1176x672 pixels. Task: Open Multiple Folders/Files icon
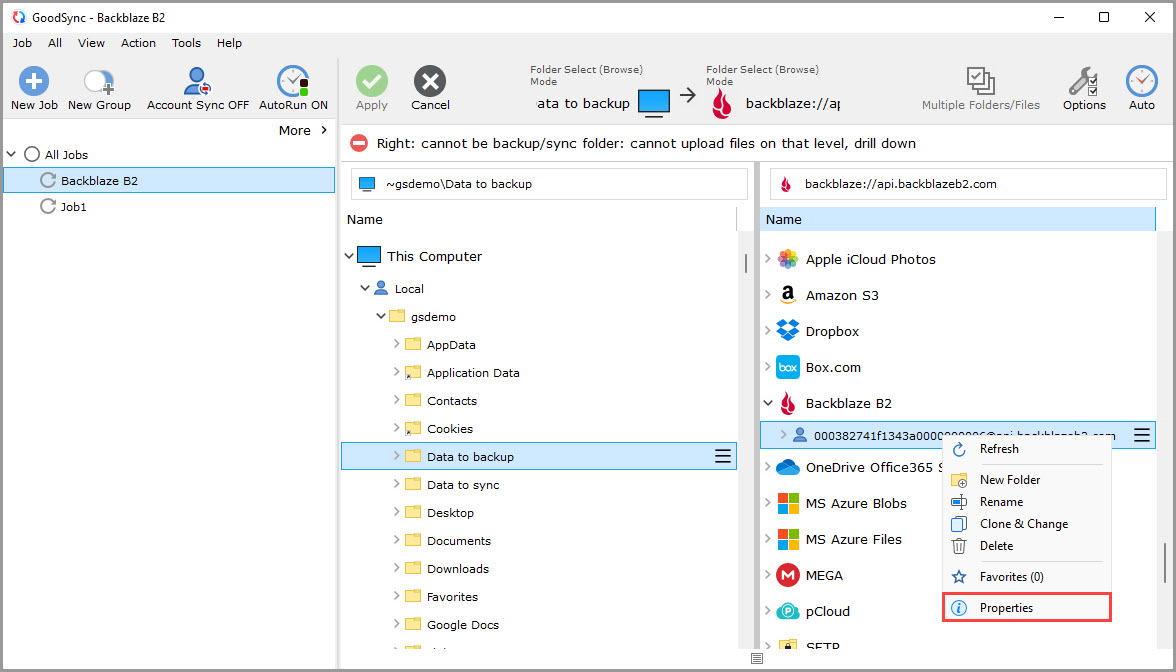click(x=980, y=81)
